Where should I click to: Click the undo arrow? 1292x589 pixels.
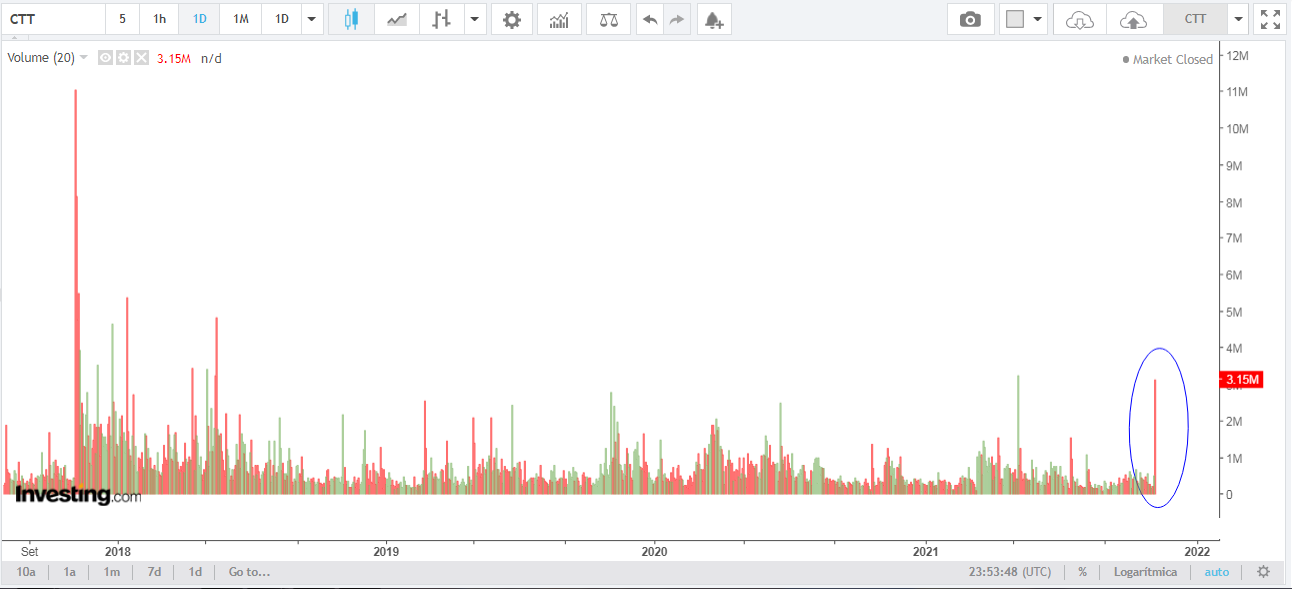(x=650, y=19)
